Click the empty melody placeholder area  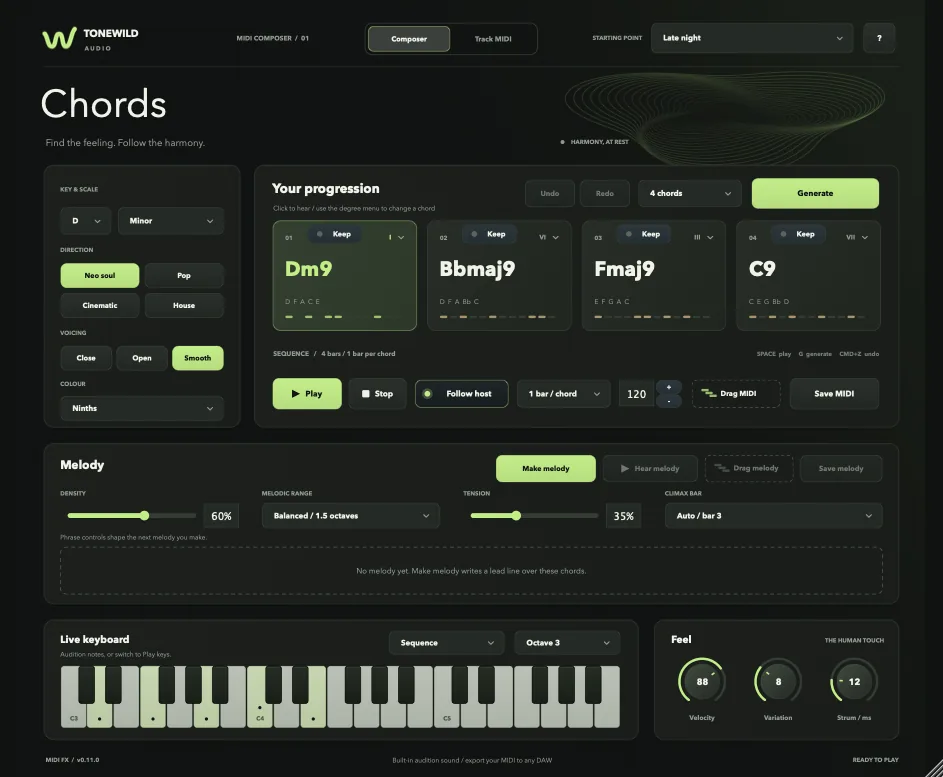(x=471, y=571)
